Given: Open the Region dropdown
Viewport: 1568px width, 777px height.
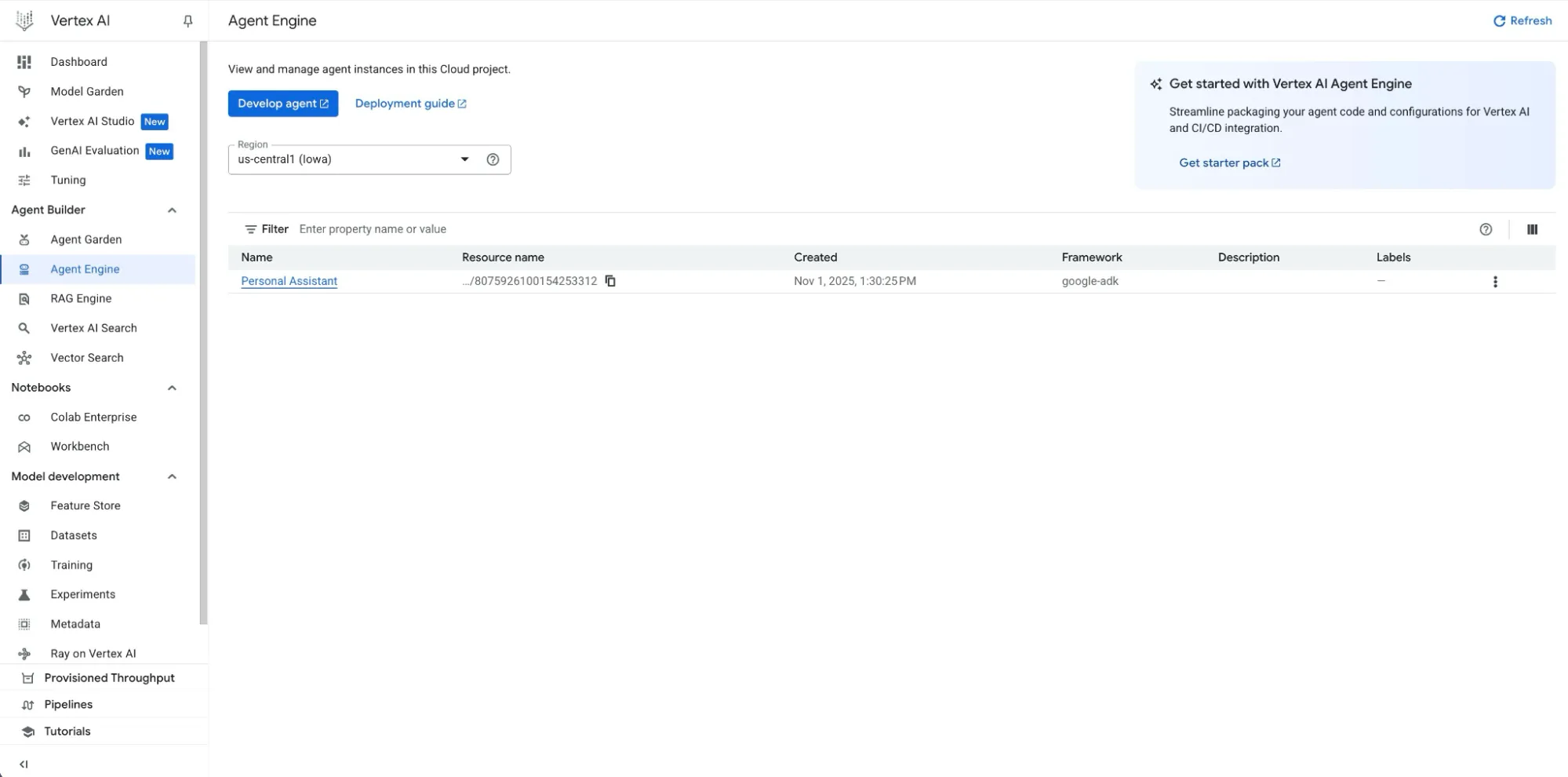Looking at the screenshot, I should (x=464, y=159).
